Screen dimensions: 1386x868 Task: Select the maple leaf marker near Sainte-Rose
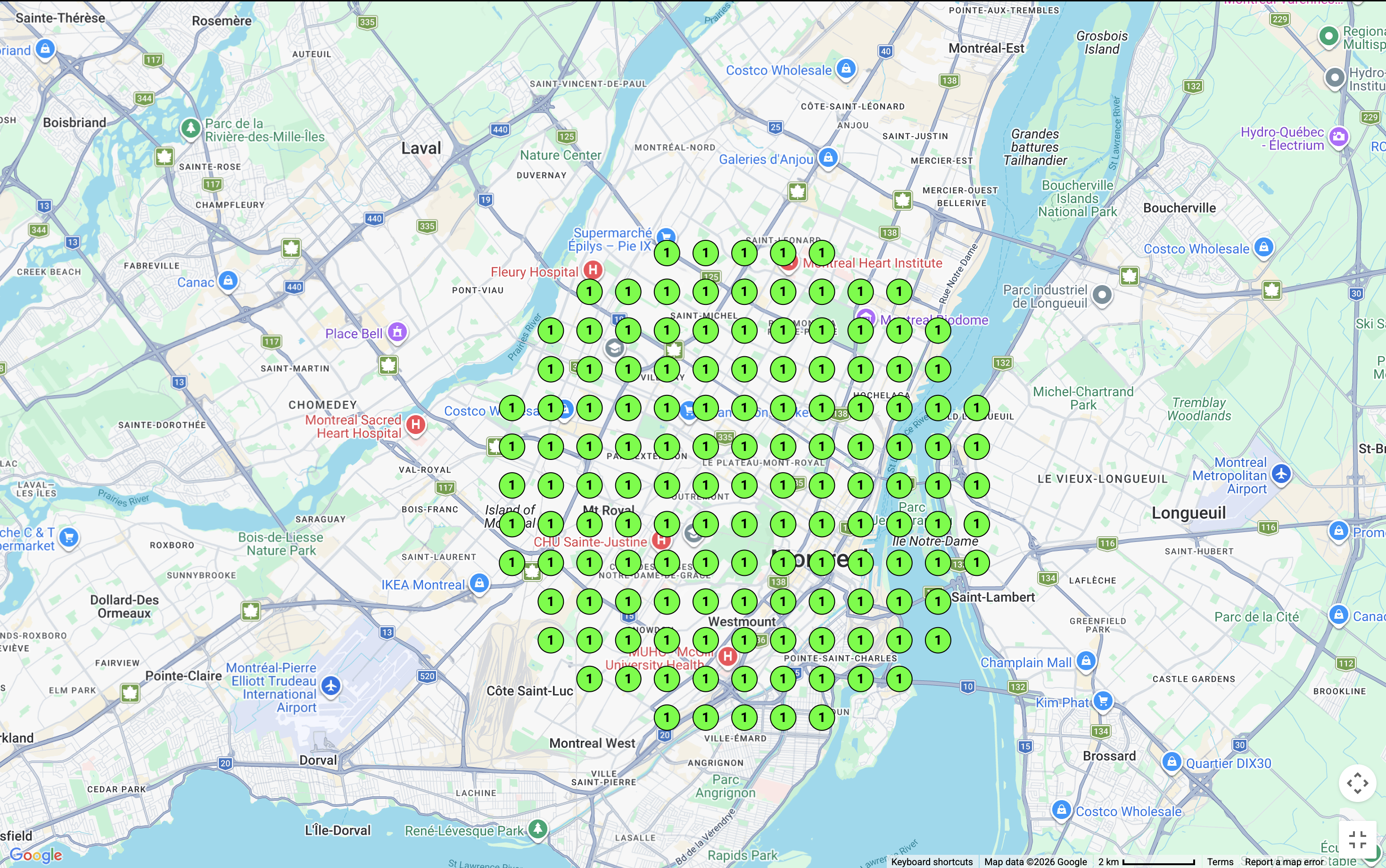165,157
